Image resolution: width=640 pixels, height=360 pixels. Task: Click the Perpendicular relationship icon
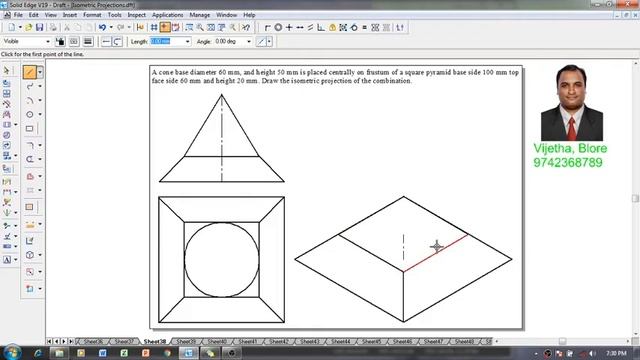321,27
